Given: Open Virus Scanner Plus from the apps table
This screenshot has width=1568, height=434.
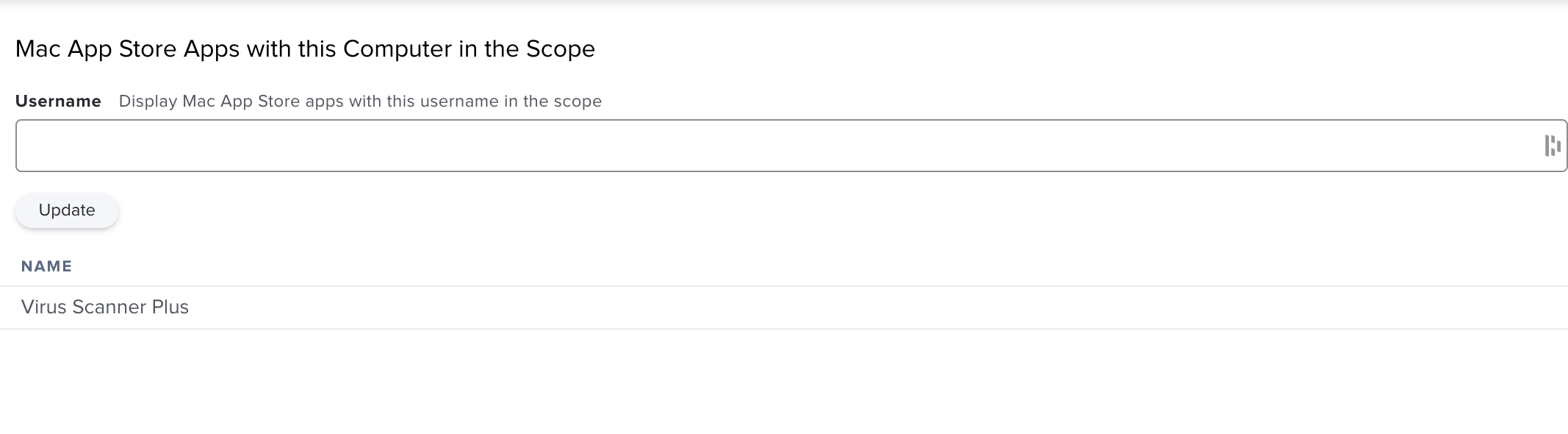Looking at the screenshot, I should click(105, 307).
